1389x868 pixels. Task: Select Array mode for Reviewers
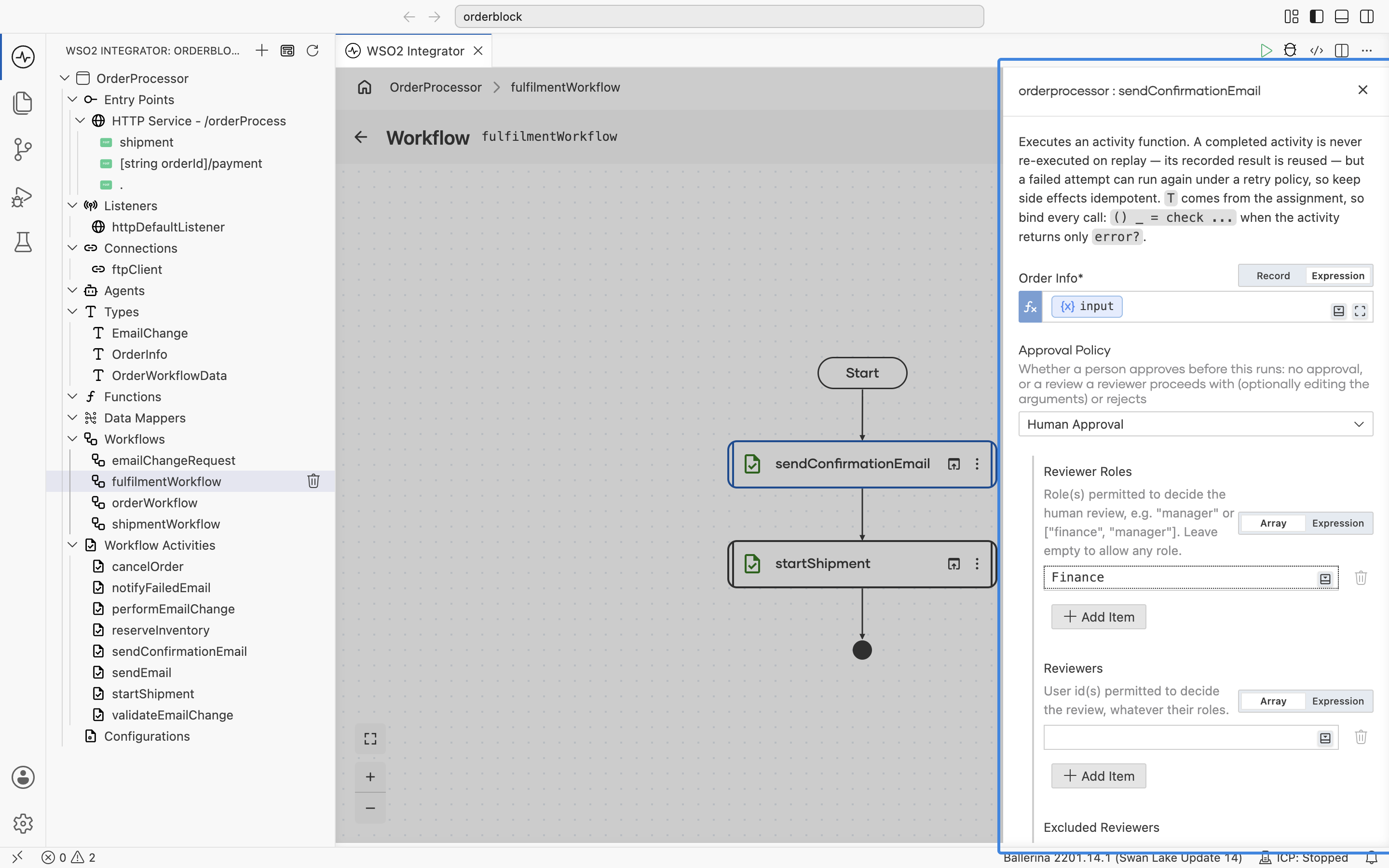tap(1273, 701)
